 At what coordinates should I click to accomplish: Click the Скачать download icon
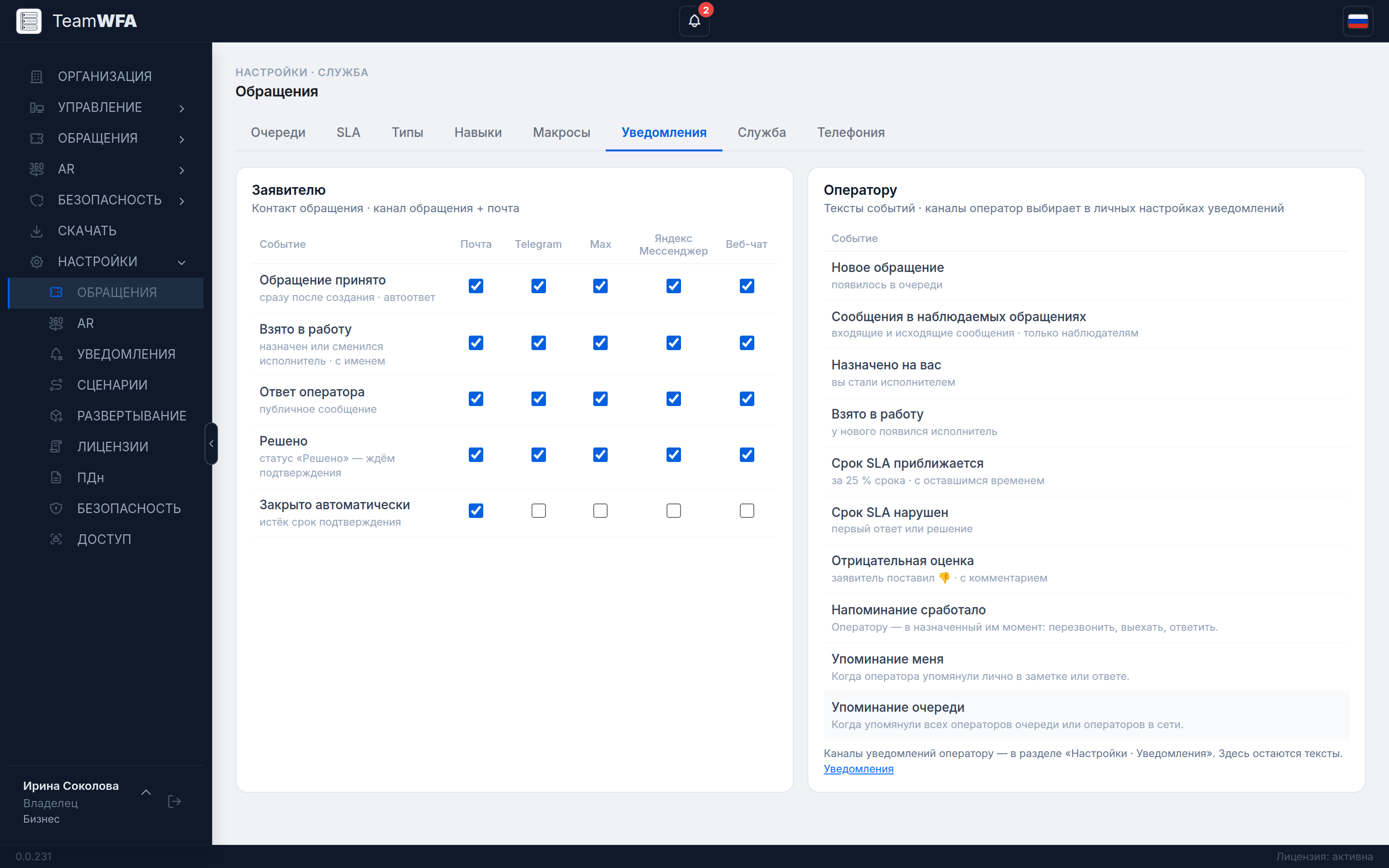point(37,231)
